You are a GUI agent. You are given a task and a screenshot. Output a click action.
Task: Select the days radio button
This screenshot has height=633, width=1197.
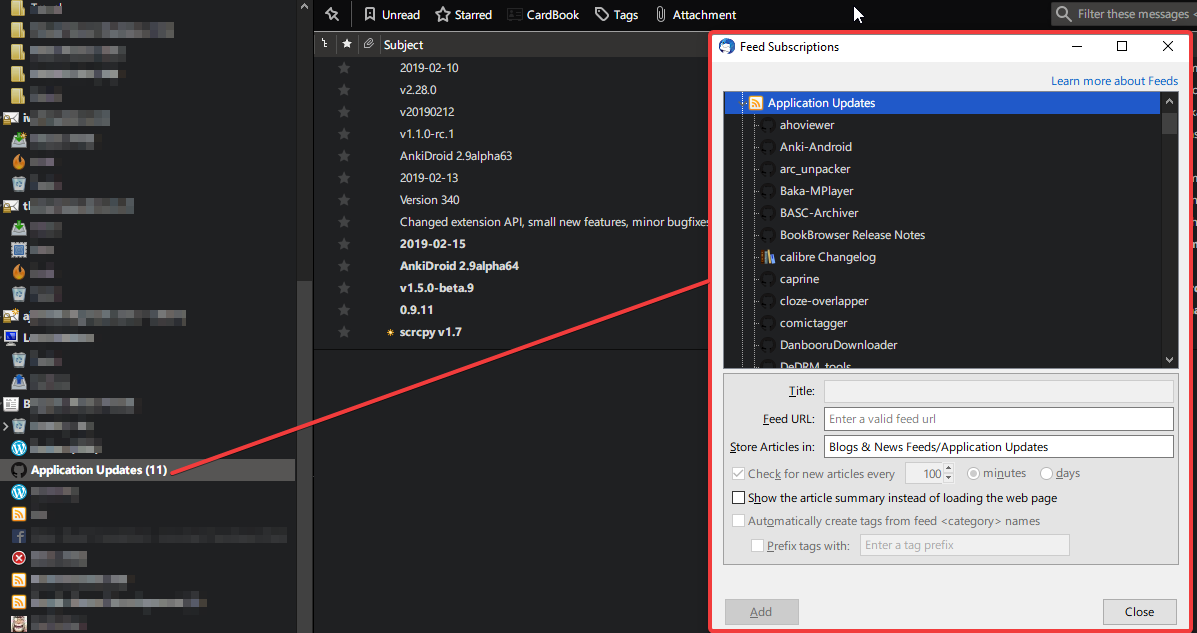pyautogui.click(x=1047, y=473)
